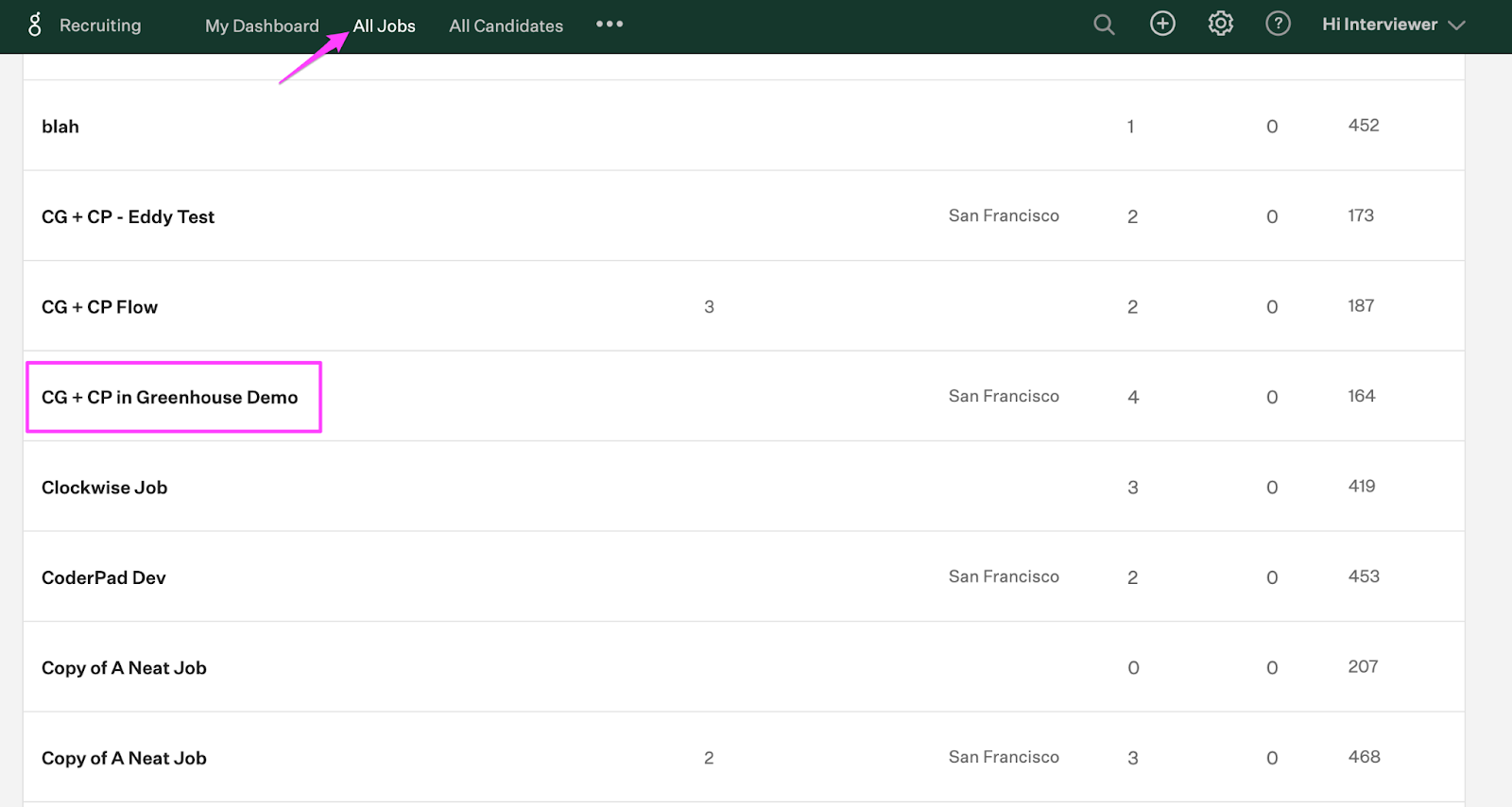
Task: Click value 207 in Copy of A Neat Job row
Action: (x=1363, y=666)
